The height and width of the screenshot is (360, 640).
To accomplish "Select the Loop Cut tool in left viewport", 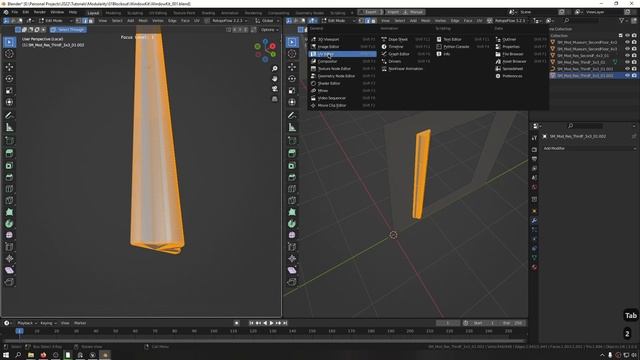I will tap(9, 189).
